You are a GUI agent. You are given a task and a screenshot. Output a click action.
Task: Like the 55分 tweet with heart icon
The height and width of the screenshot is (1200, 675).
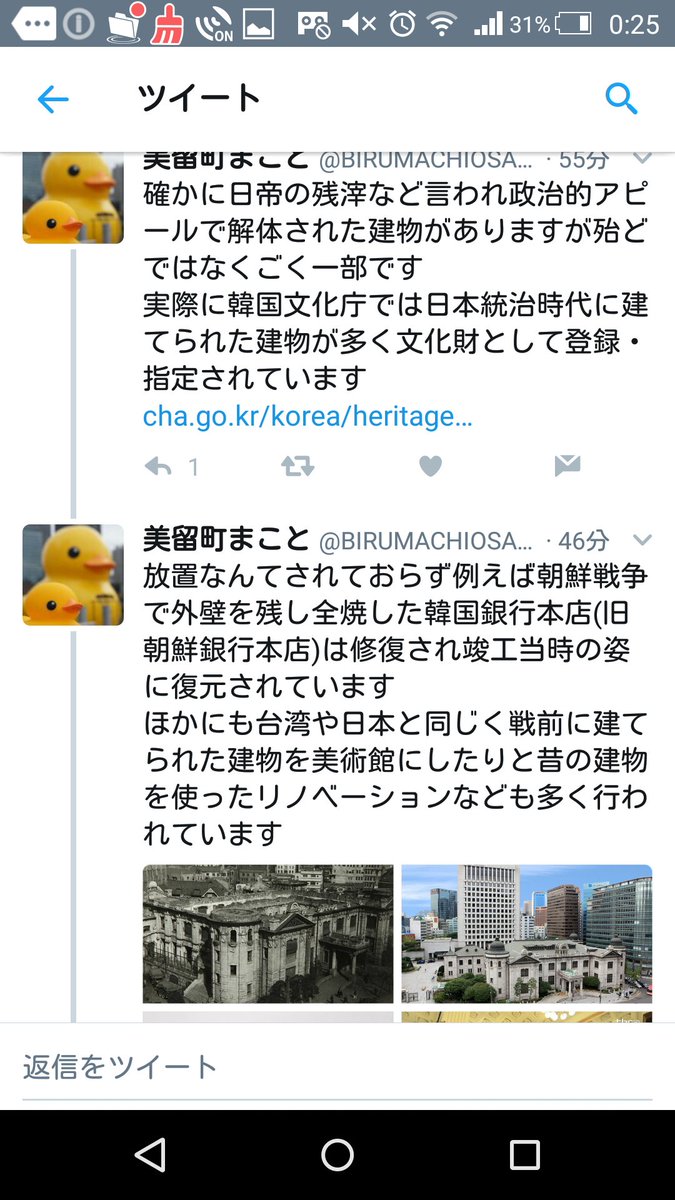pyautogui.click(x=430, y=466)
